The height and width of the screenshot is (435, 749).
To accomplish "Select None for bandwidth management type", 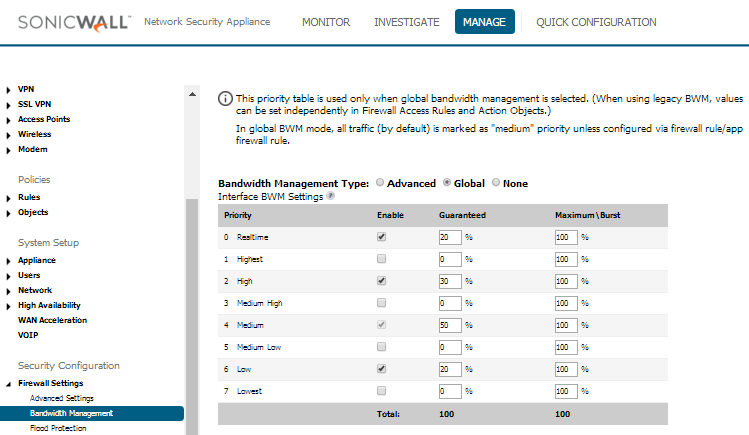I will (x=497, y=184).
